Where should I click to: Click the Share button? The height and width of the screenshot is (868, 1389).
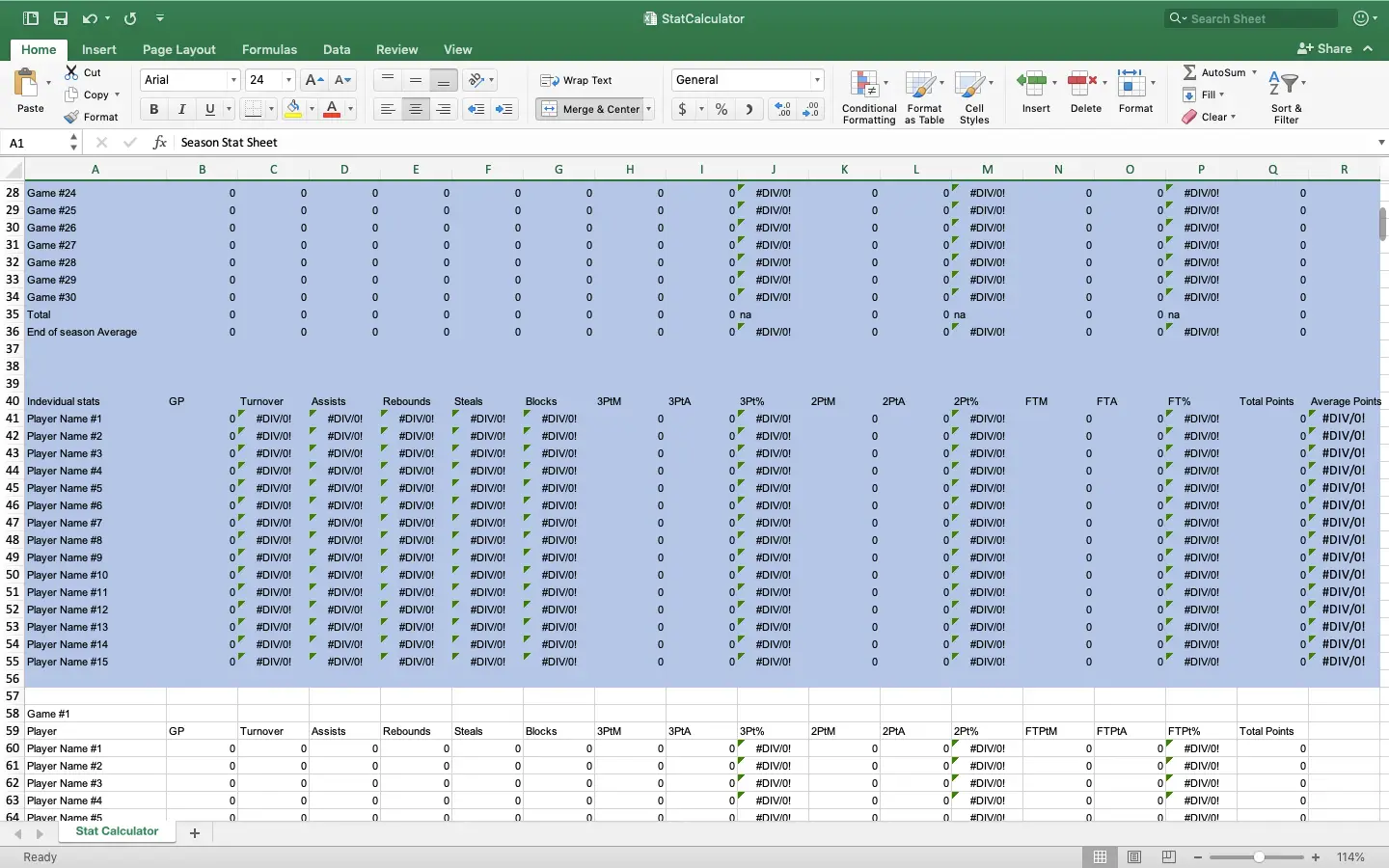(1325, 48)
